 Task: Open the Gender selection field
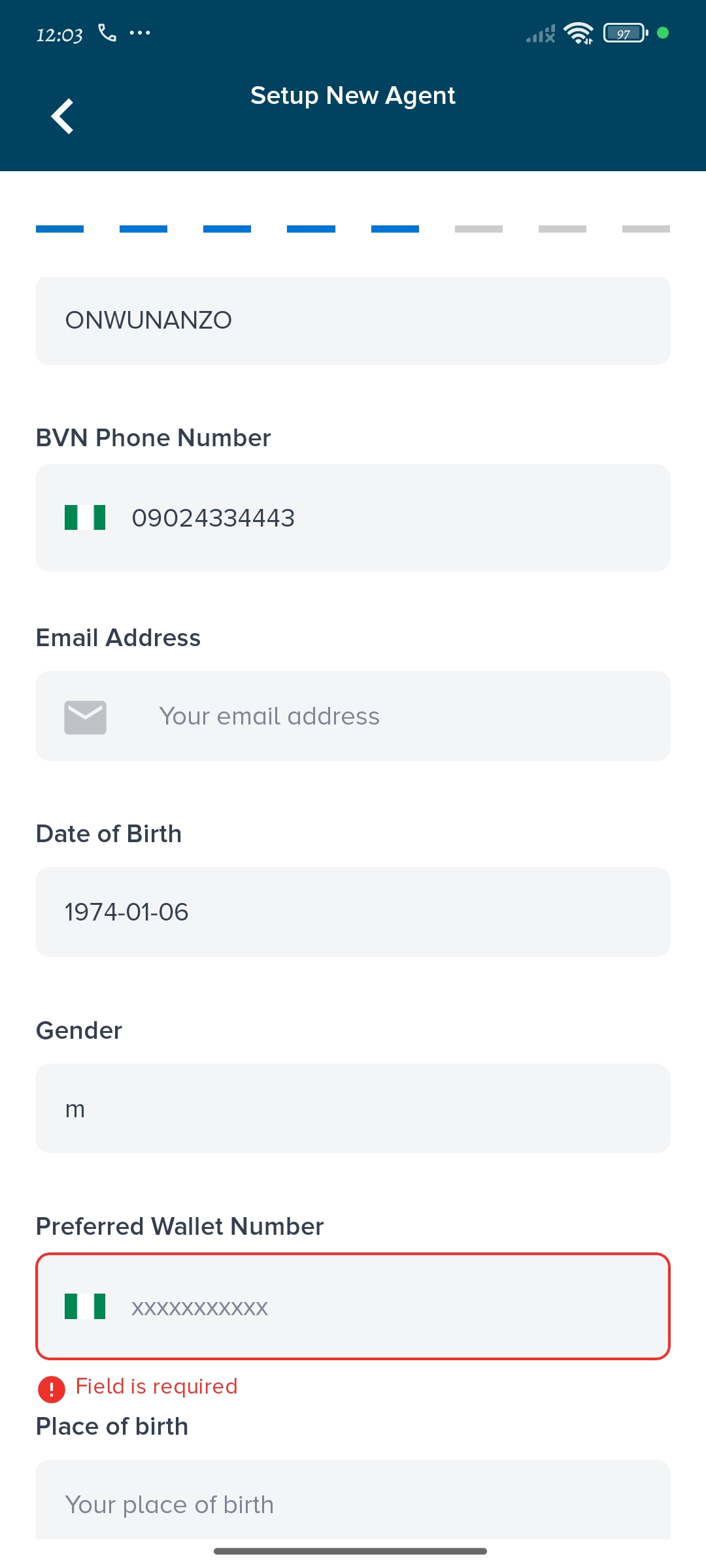tap(353, 1109)
